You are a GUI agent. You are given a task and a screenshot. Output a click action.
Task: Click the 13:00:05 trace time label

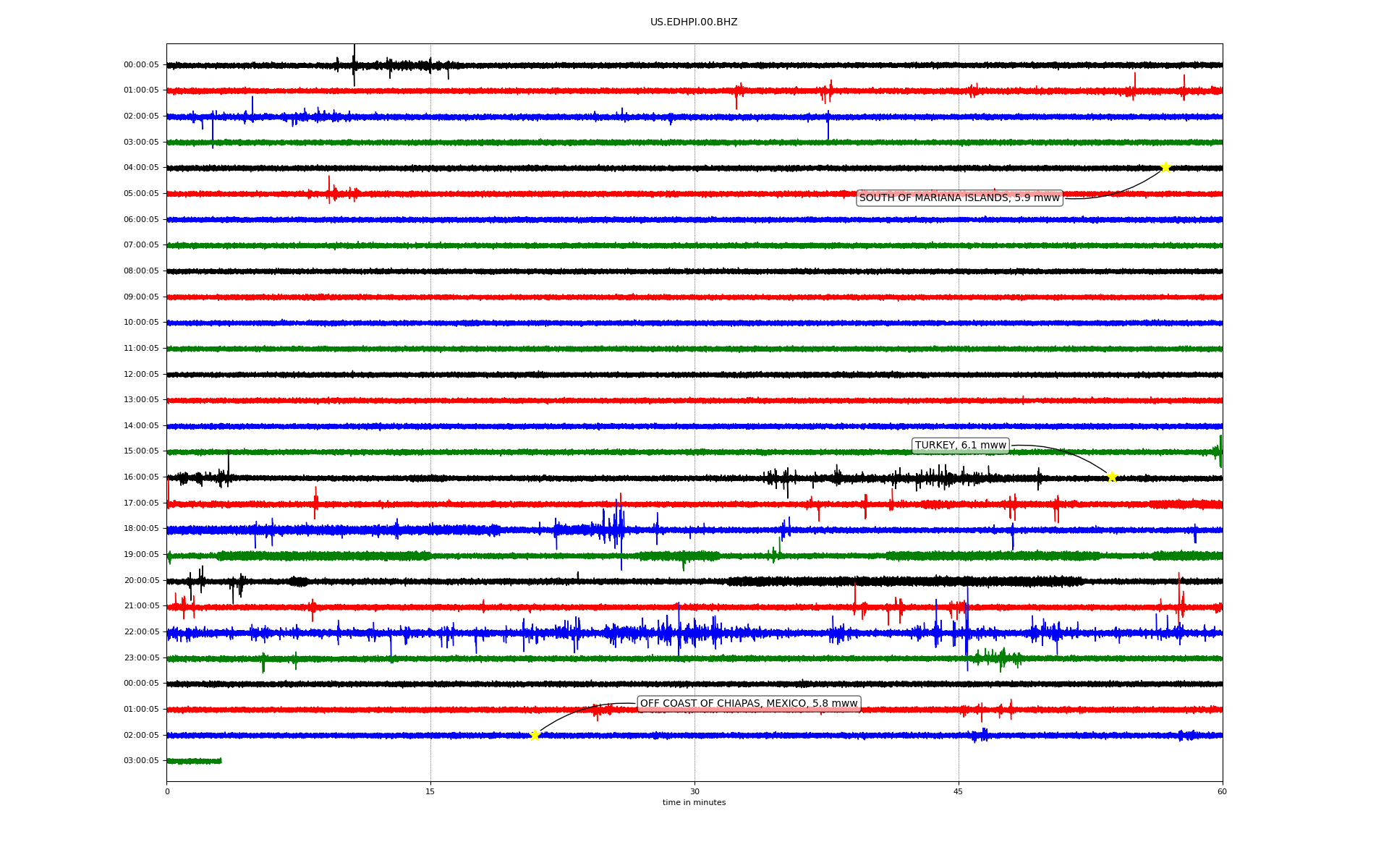(141, 400)
